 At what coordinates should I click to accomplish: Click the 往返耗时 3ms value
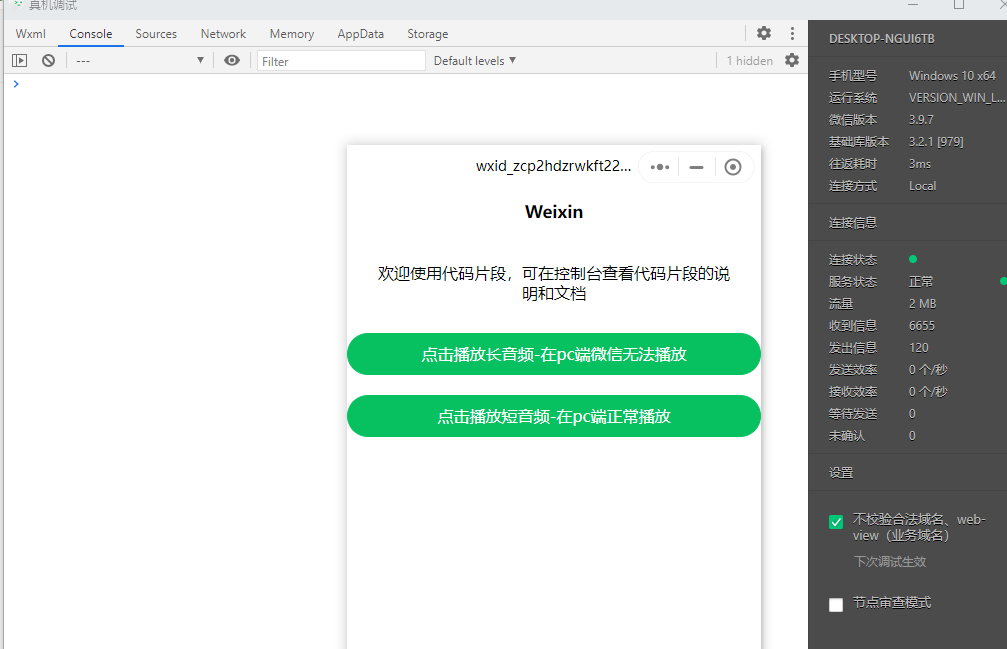point(920,164)
